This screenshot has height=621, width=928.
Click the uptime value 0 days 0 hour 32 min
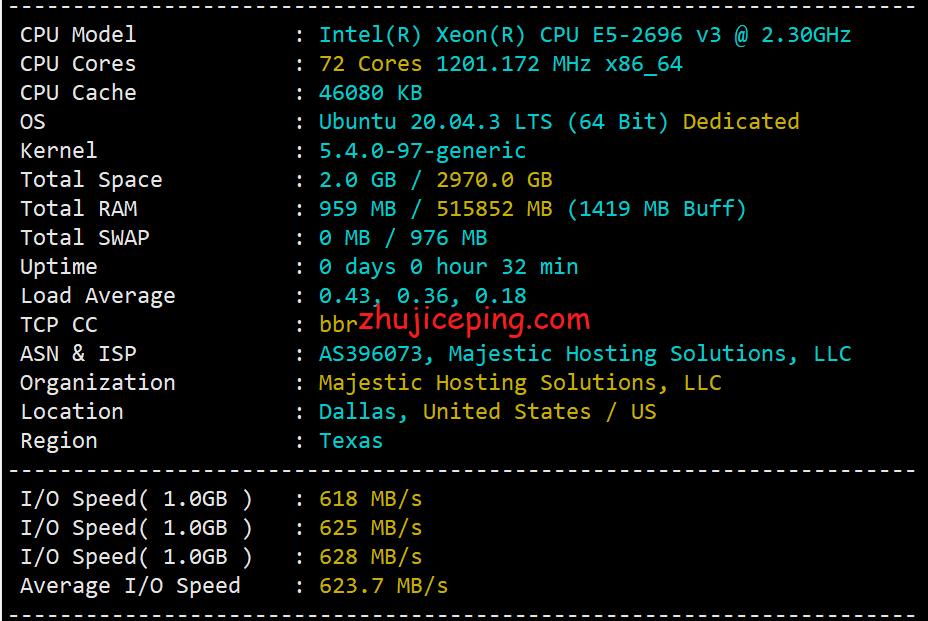448,267
